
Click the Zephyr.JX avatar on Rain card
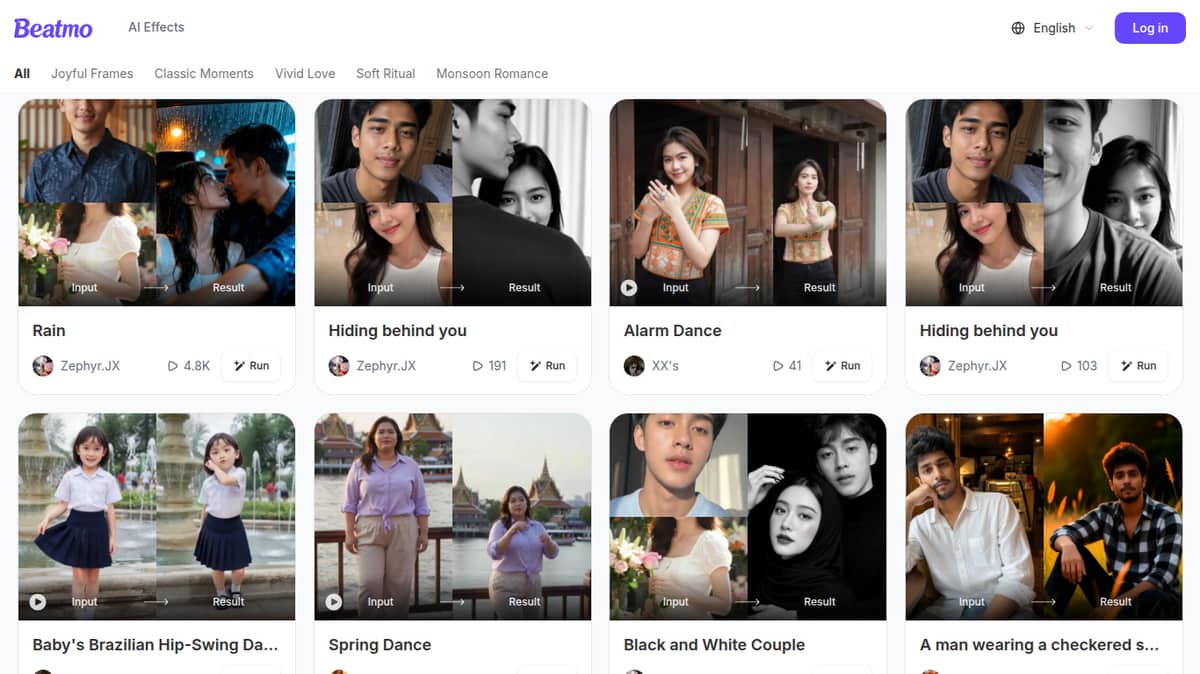(43, 366)
